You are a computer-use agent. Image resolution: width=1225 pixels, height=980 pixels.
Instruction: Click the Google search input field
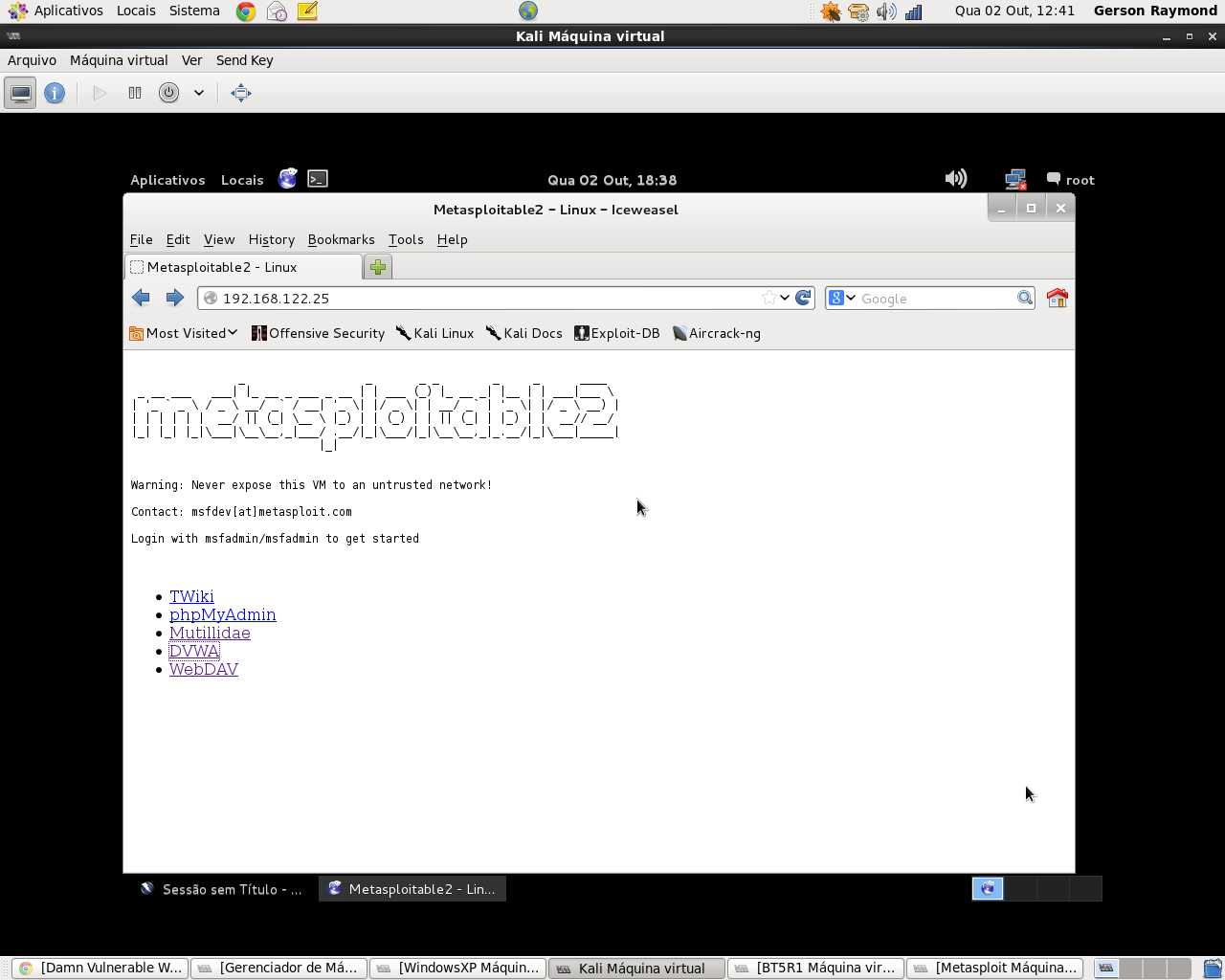pos(937,299)
